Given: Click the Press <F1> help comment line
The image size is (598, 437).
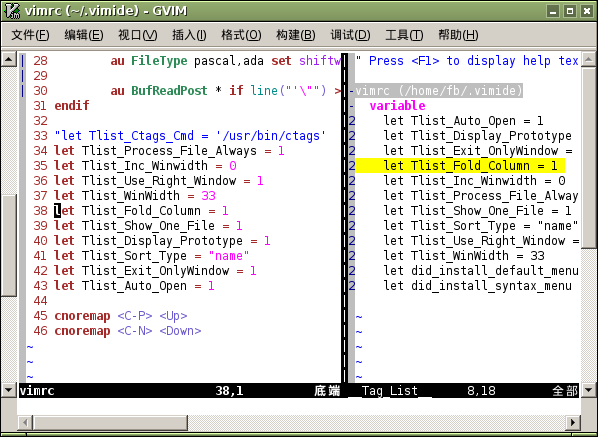Looking at the screenshot, I should coord(467,61).
